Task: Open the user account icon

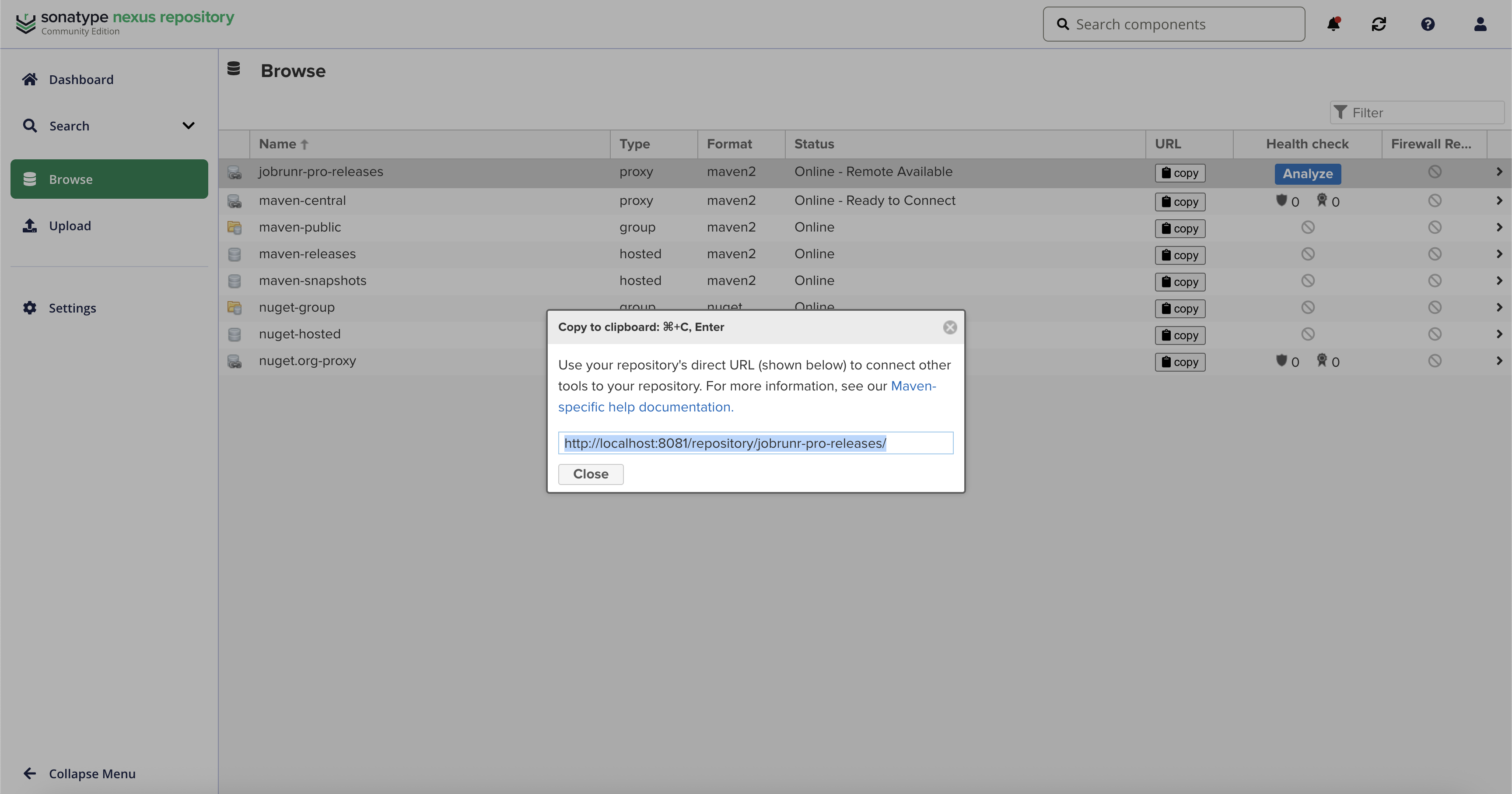Action: pos(1480,24)
